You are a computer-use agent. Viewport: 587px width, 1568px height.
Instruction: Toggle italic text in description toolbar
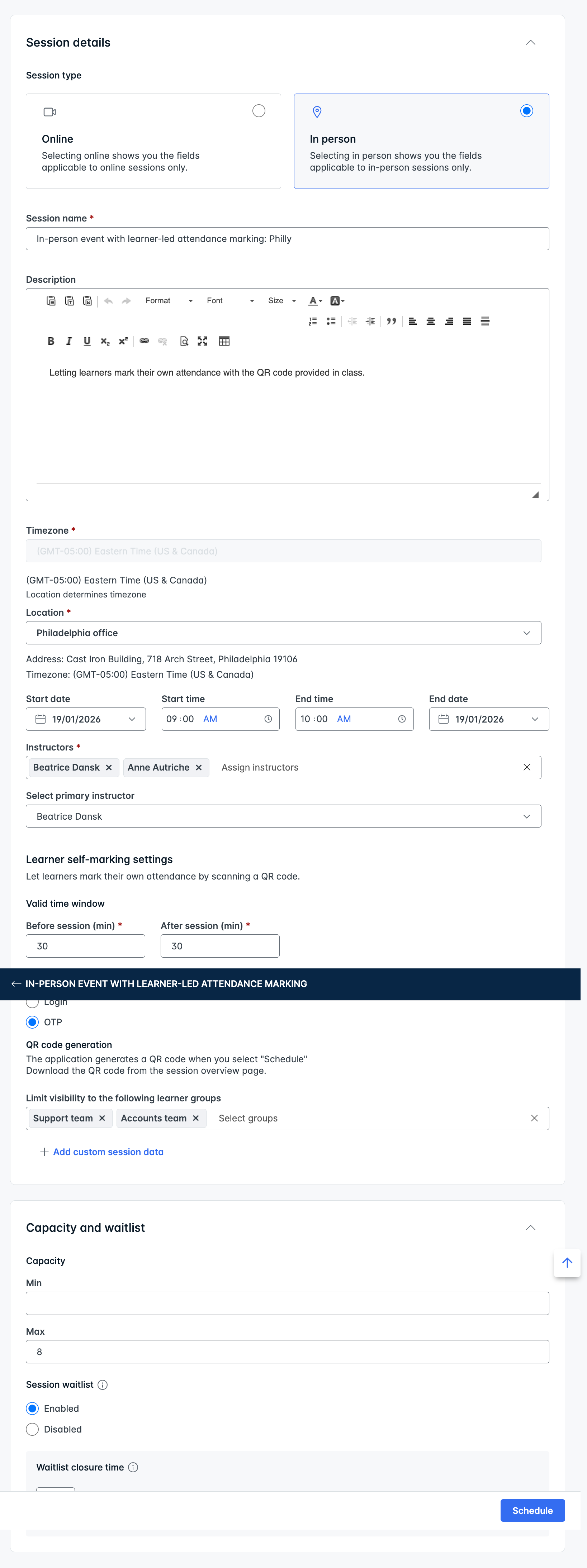point(69,341)
